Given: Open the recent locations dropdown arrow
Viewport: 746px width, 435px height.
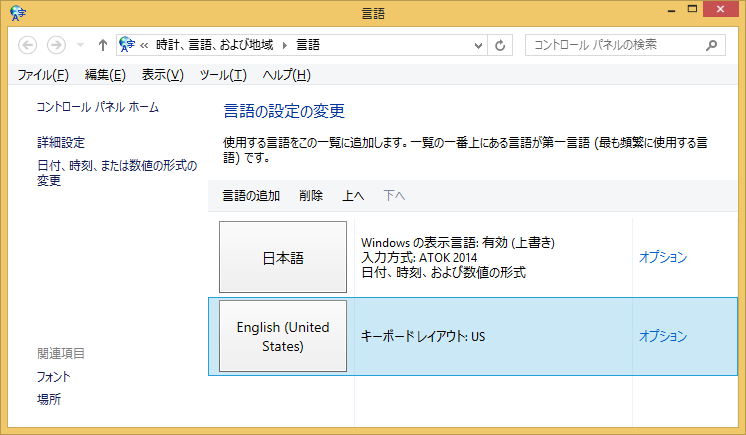Looking at the screenshot, I should click(x=79, y=46).
